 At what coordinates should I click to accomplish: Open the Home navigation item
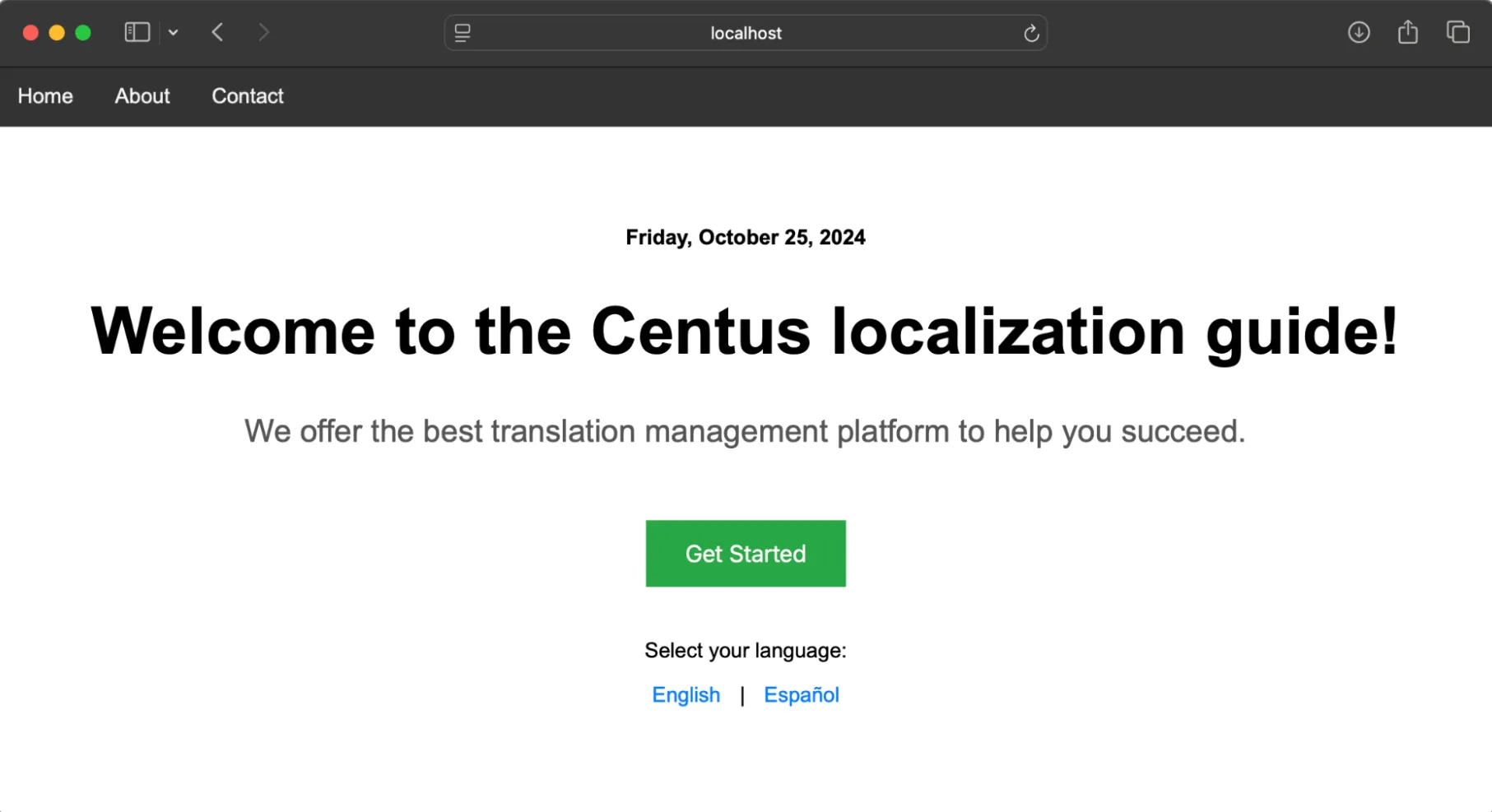pyautogui.click(x=45, y=96)
